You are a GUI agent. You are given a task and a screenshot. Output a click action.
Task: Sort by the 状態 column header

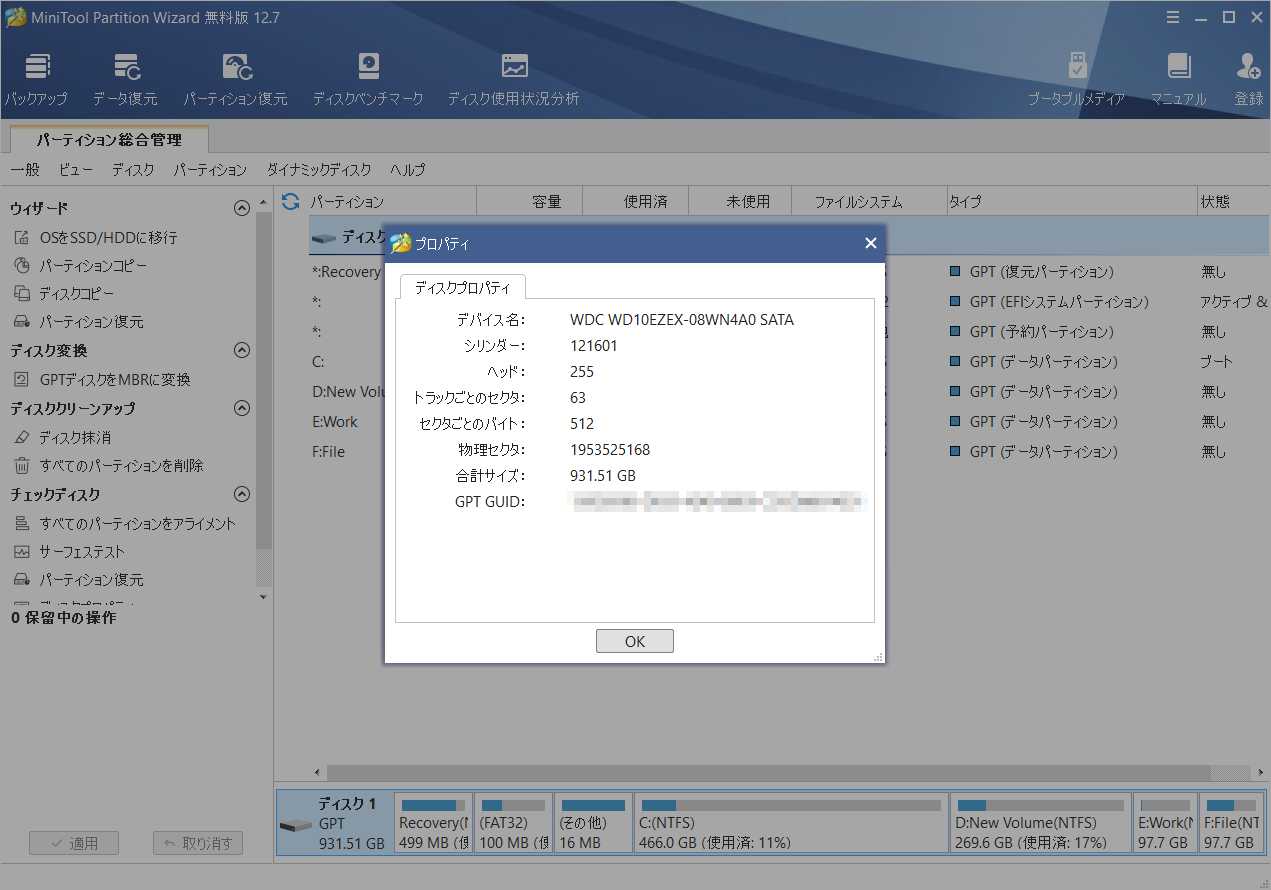point(1234,201)
